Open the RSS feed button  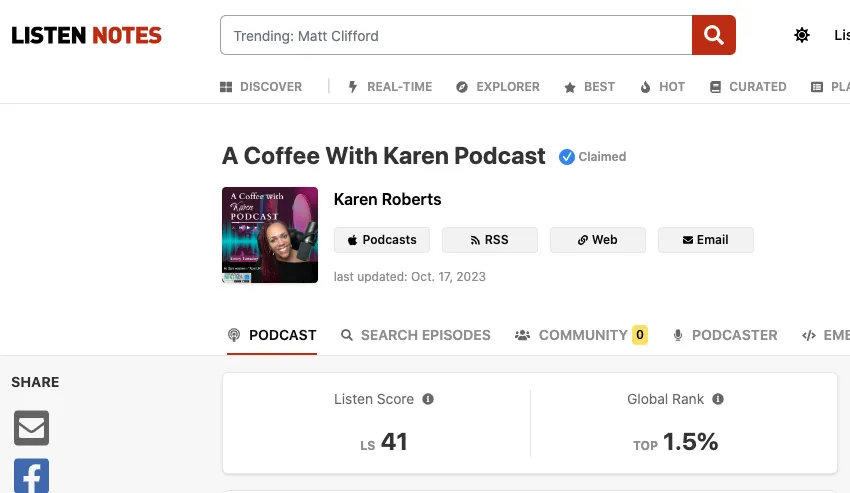(x=490, y=240)
